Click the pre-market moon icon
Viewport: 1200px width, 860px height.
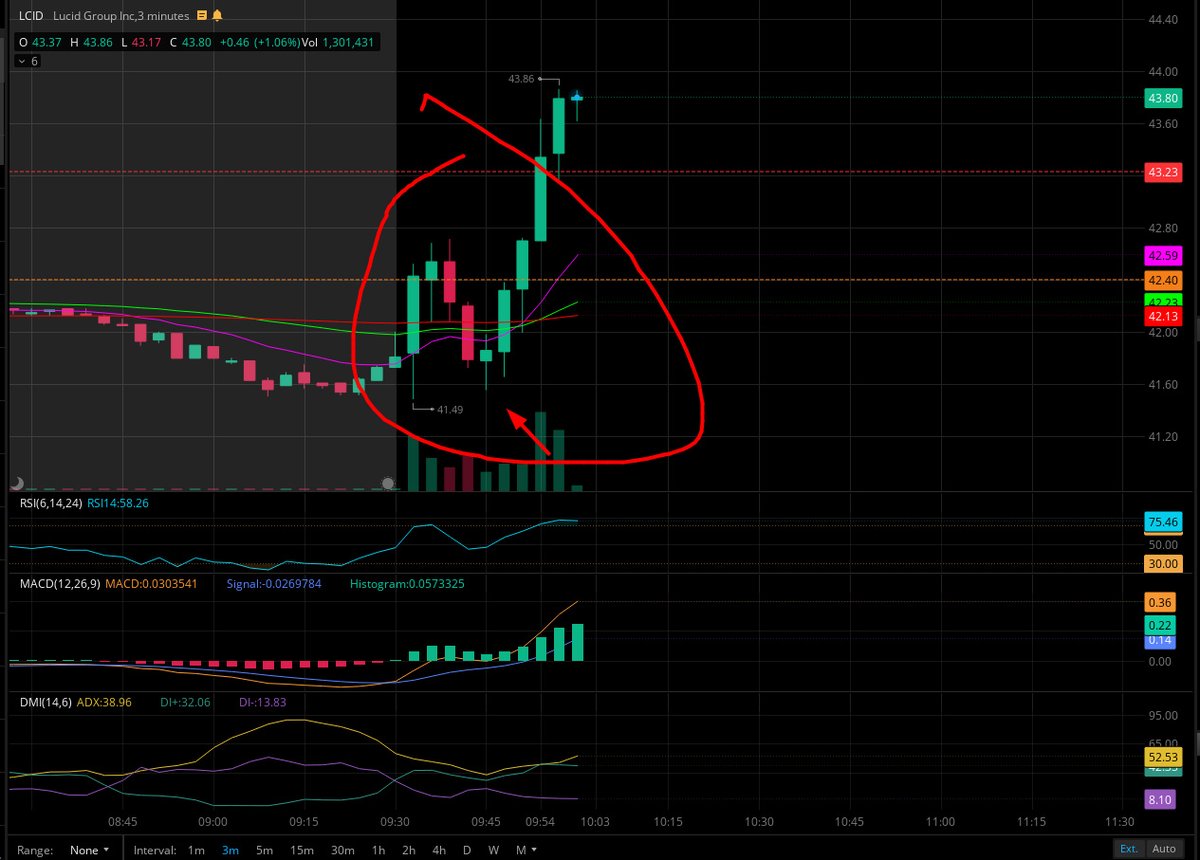(17, 482)
